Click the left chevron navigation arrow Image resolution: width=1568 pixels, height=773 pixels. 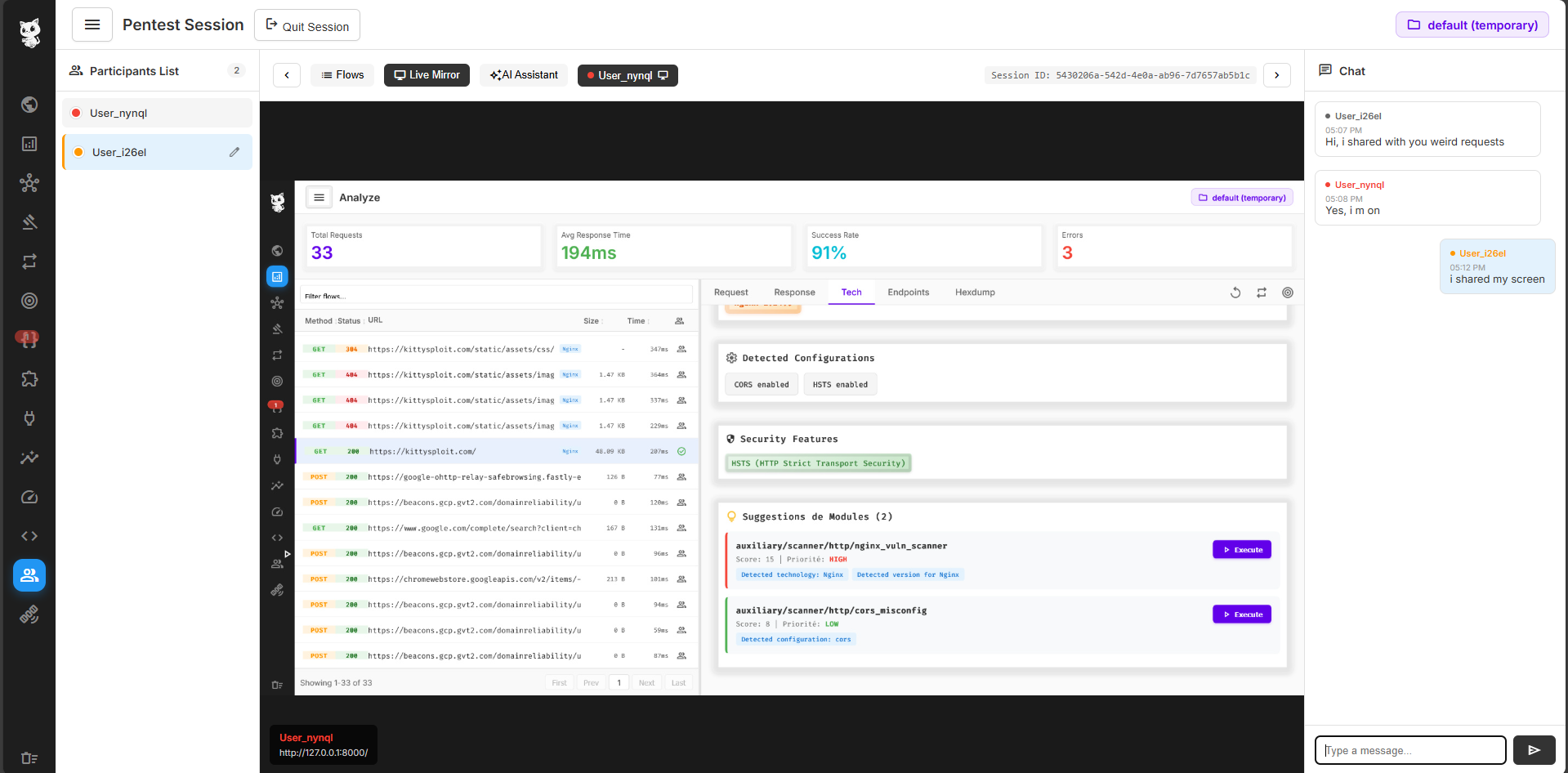pyautogui.click(x=287, y=75)
